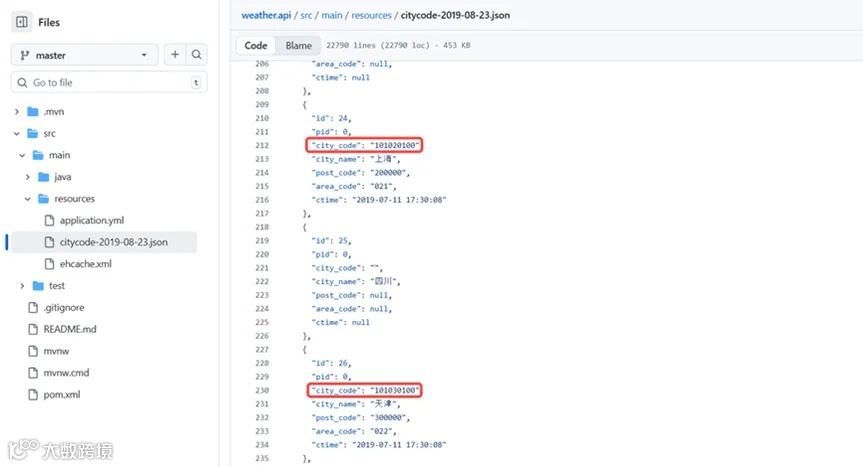Click the ehcache.xml file icon

click(50, 264)
